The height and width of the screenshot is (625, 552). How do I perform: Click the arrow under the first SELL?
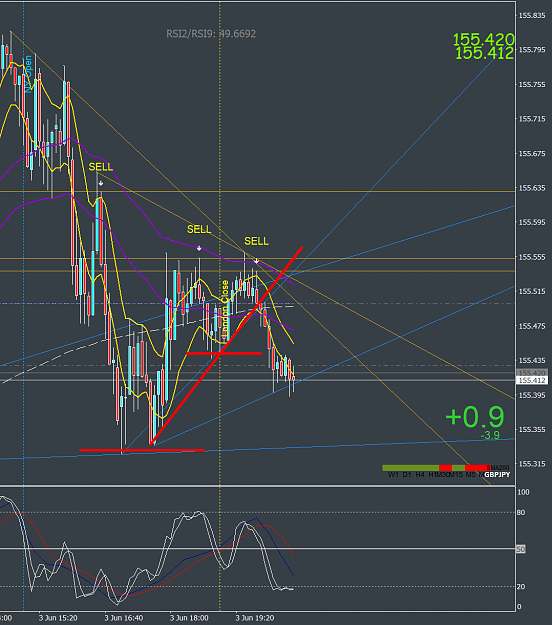click(x=101, y=183)
